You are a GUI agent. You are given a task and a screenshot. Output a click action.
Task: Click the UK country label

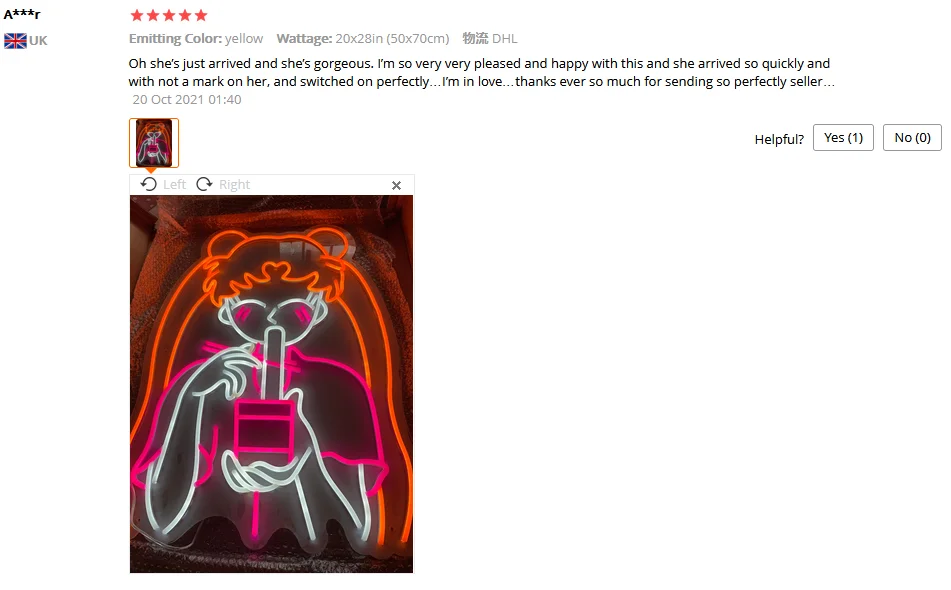click(38, 41)
